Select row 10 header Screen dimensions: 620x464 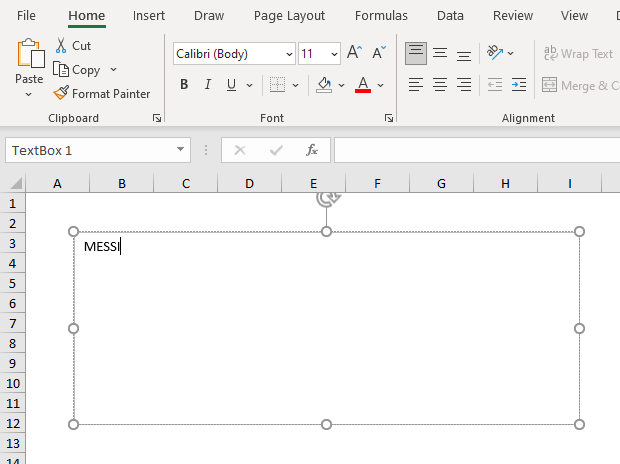(x=13, y=383)
